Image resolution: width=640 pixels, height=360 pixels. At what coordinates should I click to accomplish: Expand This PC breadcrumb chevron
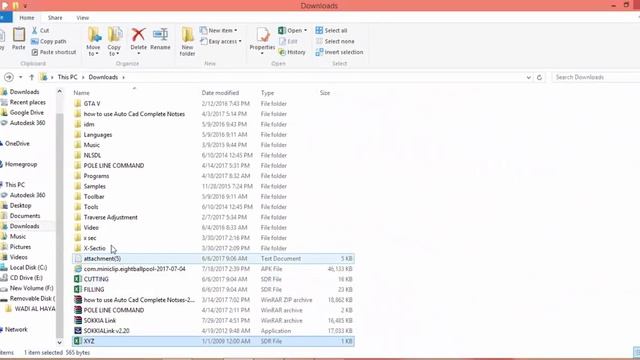click(83, 77)
